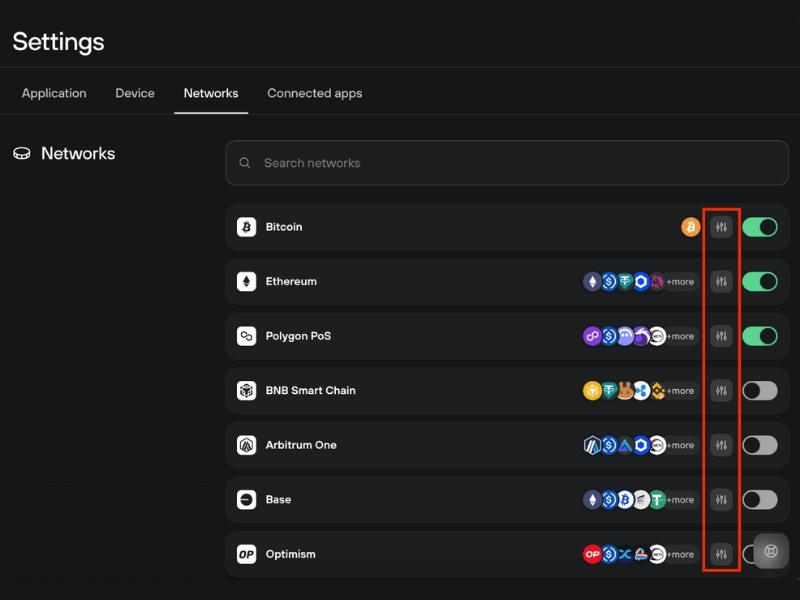Image resolution: width=800 pixels, height=600 pixels.
Task: Open Bitcoin network advanced settings sliders icon
Action: coord(721,227)
